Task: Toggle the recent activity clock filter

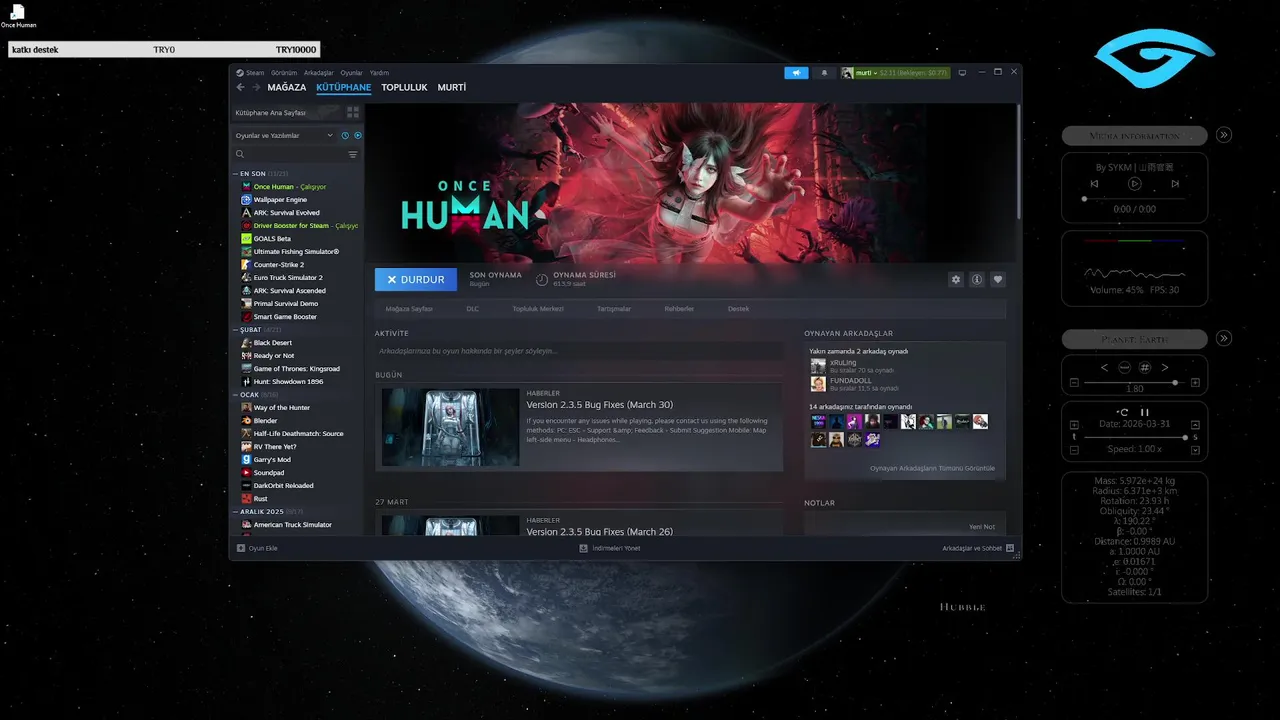Action: coord(346,135)
